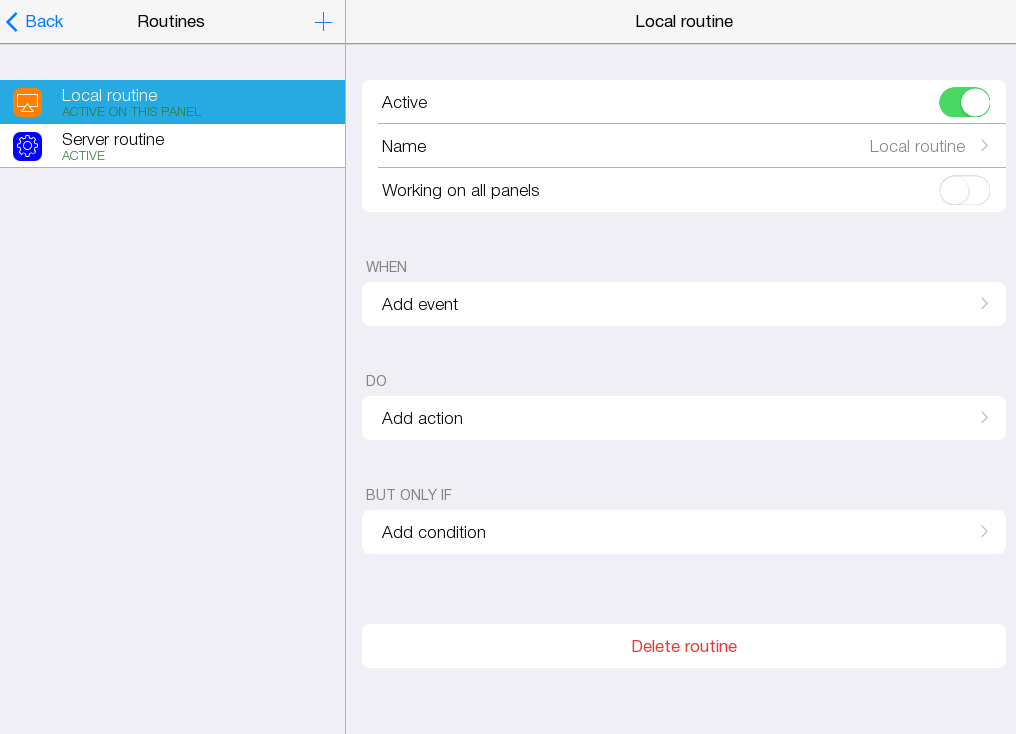Open Add condition under BUT ONLY IF
Screen dimensions: 1016x734
click(x=434, y=532)
